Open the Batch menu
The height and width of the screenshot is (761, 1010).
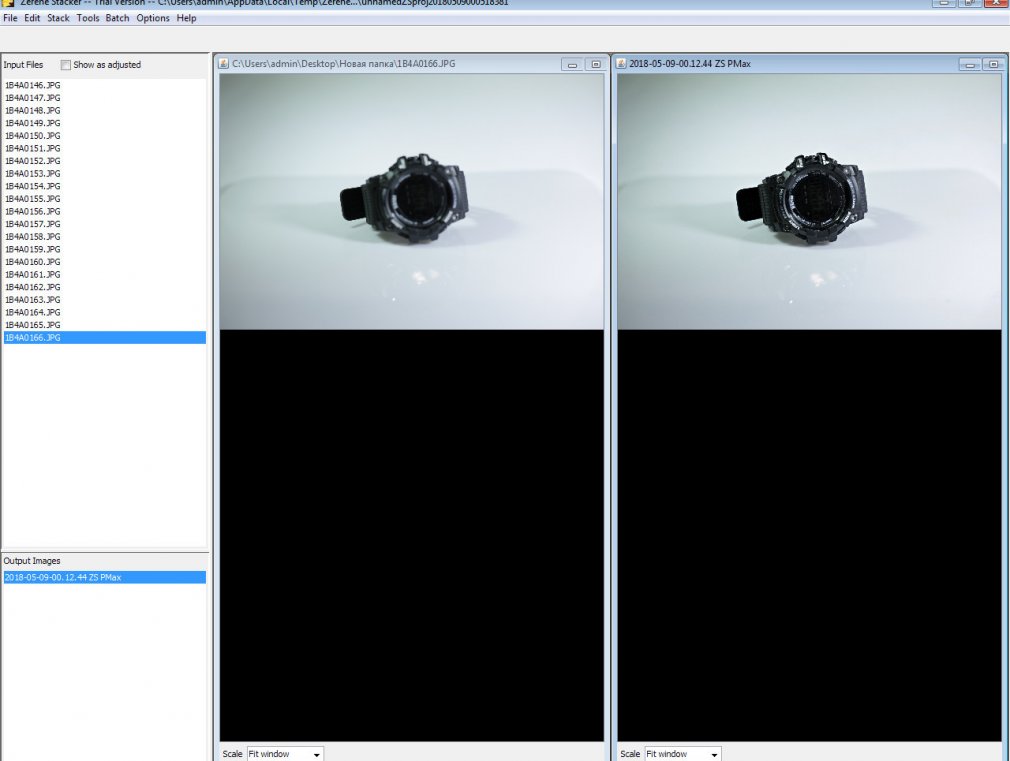[x=117, y=18]
